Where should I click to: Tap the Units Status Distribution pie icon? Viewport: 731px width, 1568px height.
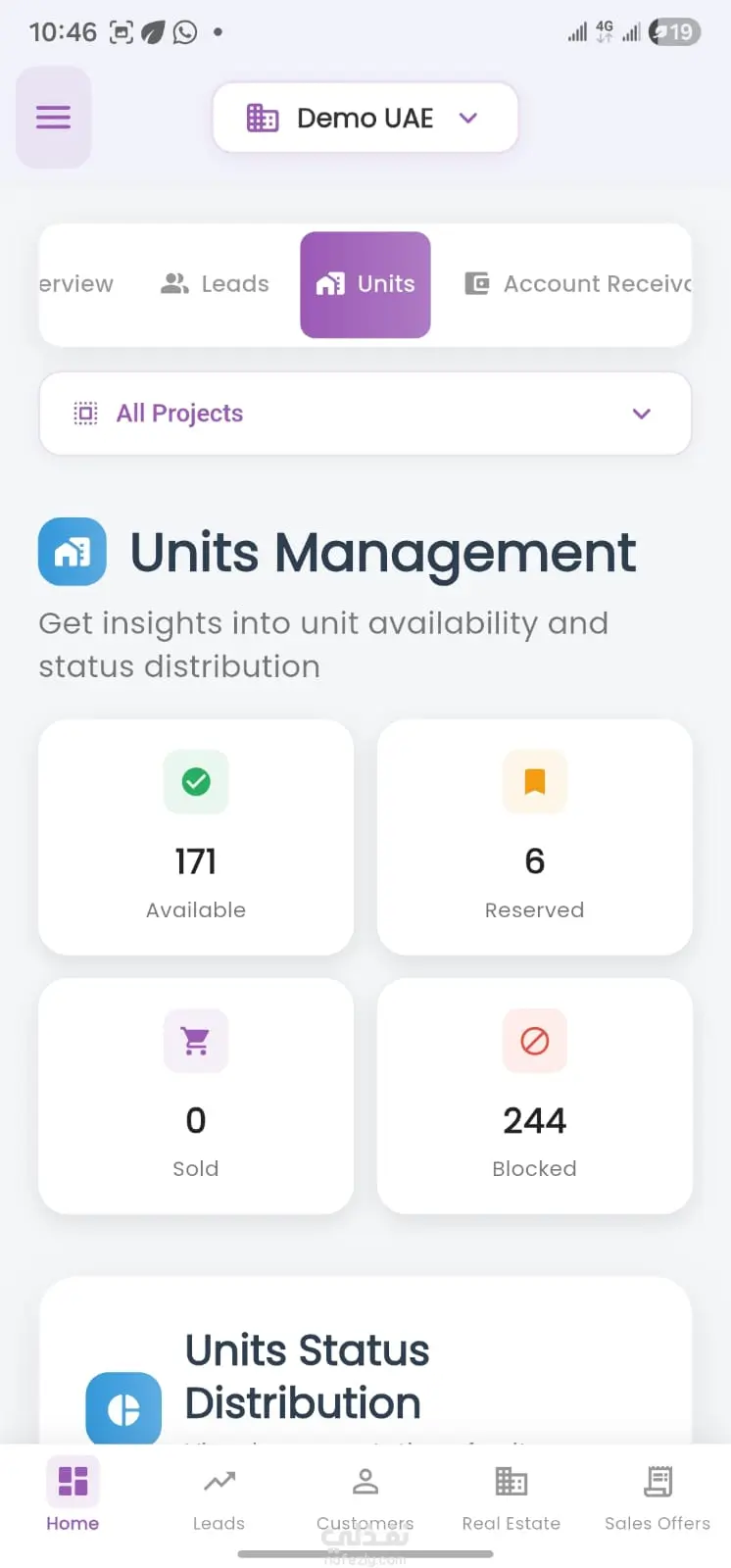(x=123, y=1409)
